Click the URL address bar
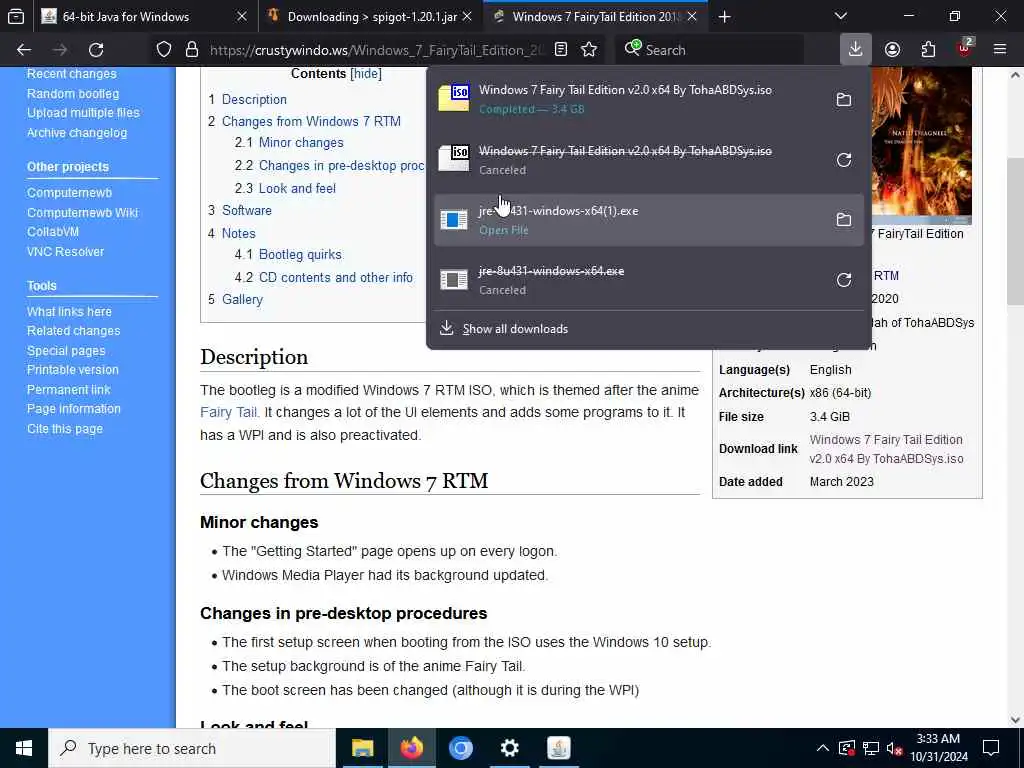1024x768 pixels. pyautogui.click(x=377, y=50)
